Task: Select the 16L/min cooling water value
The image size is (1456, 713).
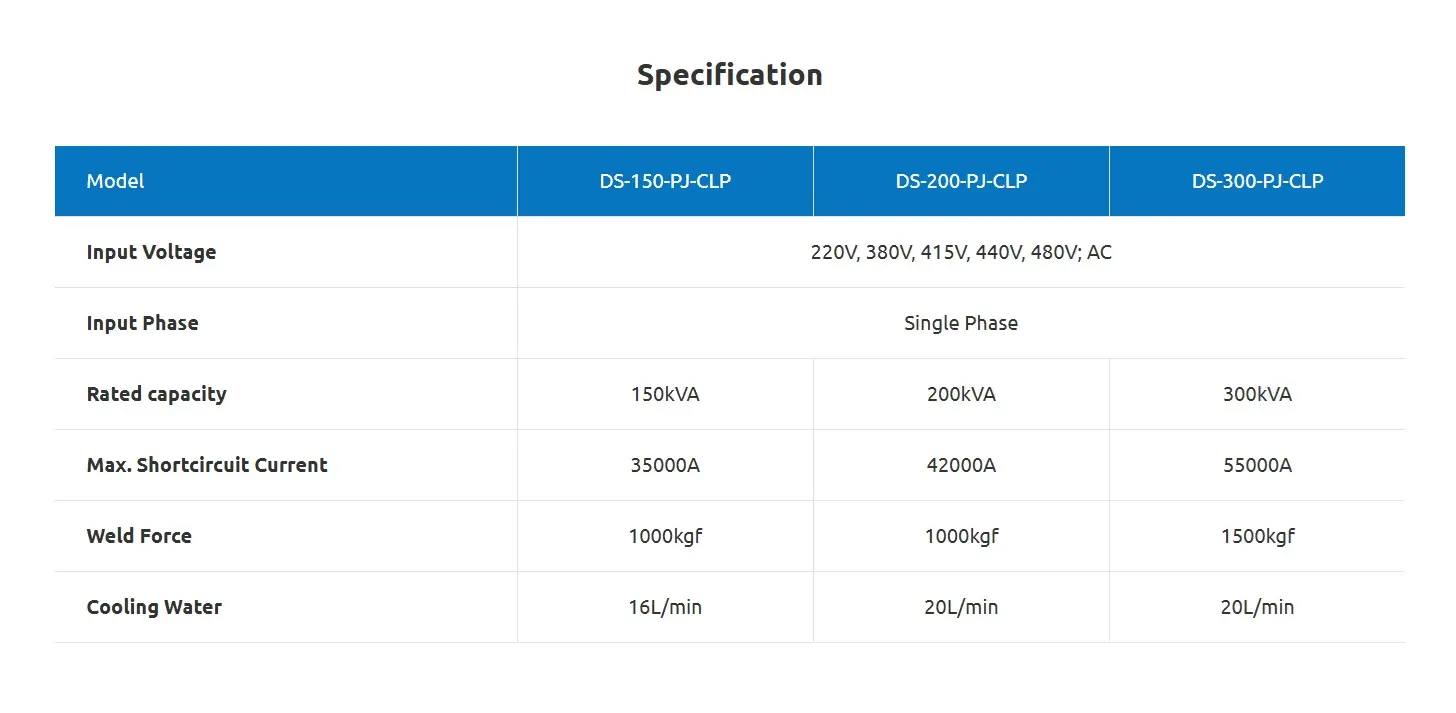Action: 665,607
